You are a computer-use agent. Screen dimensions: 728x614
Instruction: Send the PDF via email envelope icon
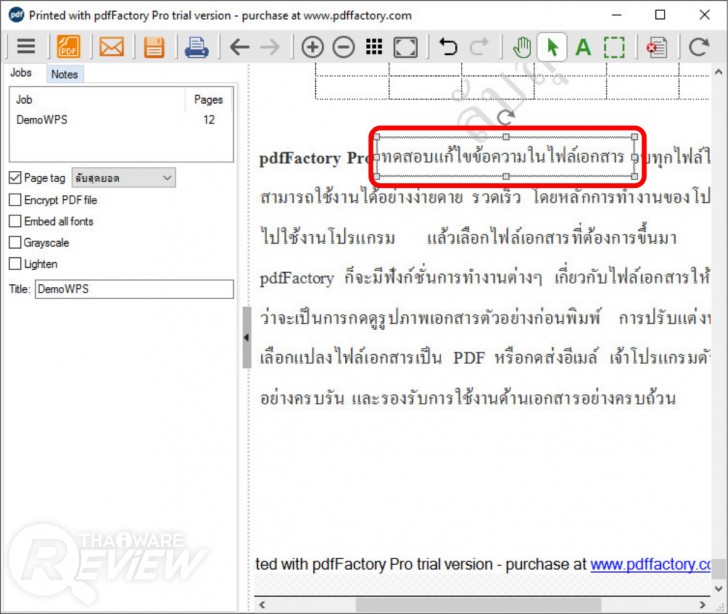111,47
